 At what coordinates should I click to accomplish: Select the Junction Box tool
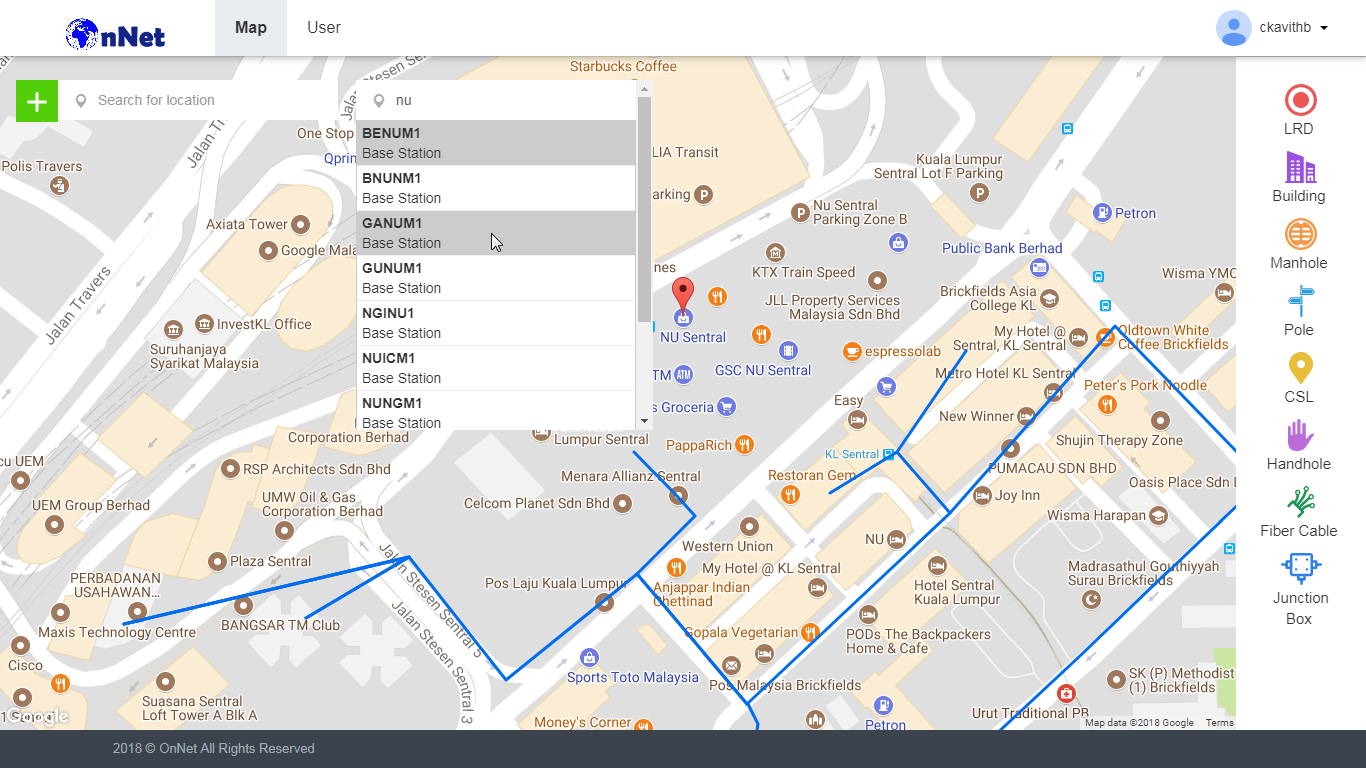(x=1300, y=569)
